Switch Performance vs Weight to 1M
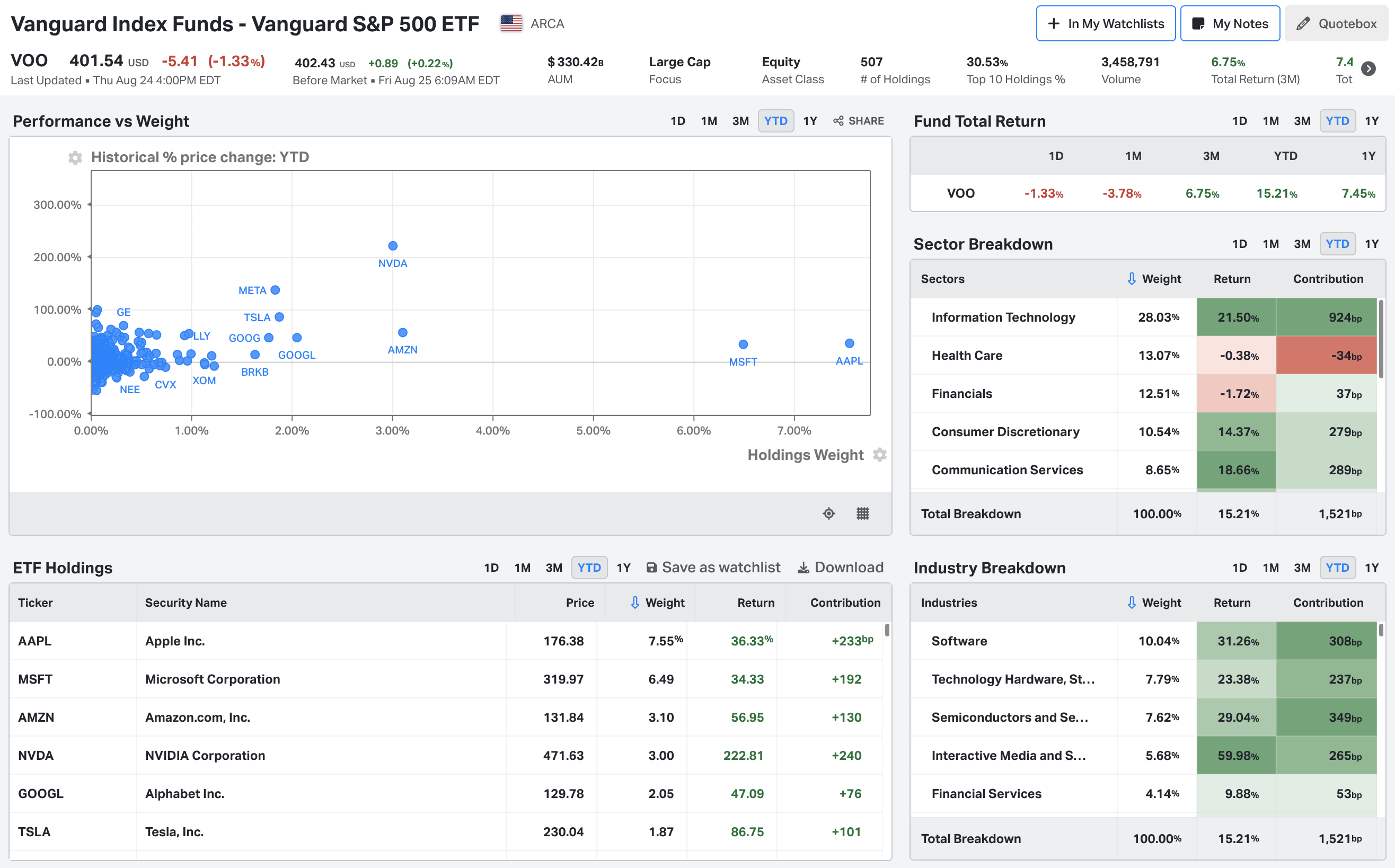1395x868 pixels. click(709, 121)
